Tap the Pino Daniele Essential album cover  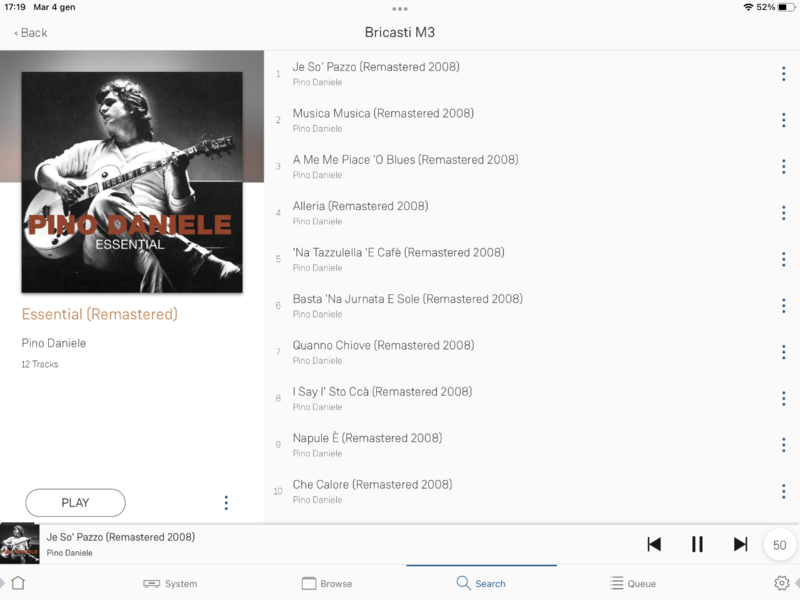[132, 182]
